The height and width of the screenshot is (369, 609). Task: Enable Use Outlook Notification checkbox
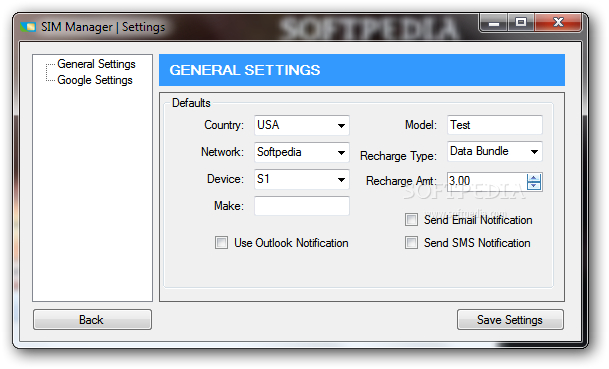point(221,243)
